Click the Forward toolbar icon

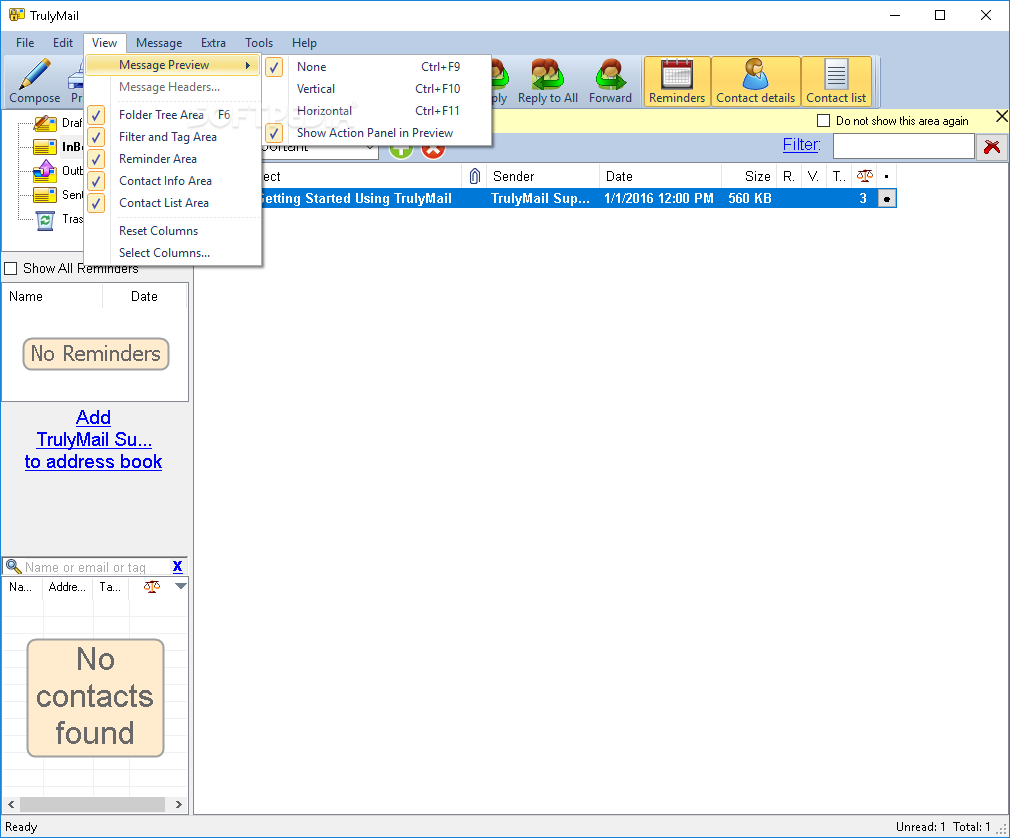coord(610,74)
